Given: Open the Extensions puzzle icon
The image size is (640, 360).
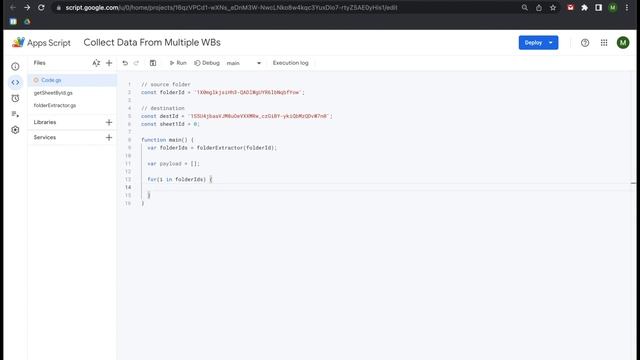Looking at the screenshot, I should [x=584, y=7].
